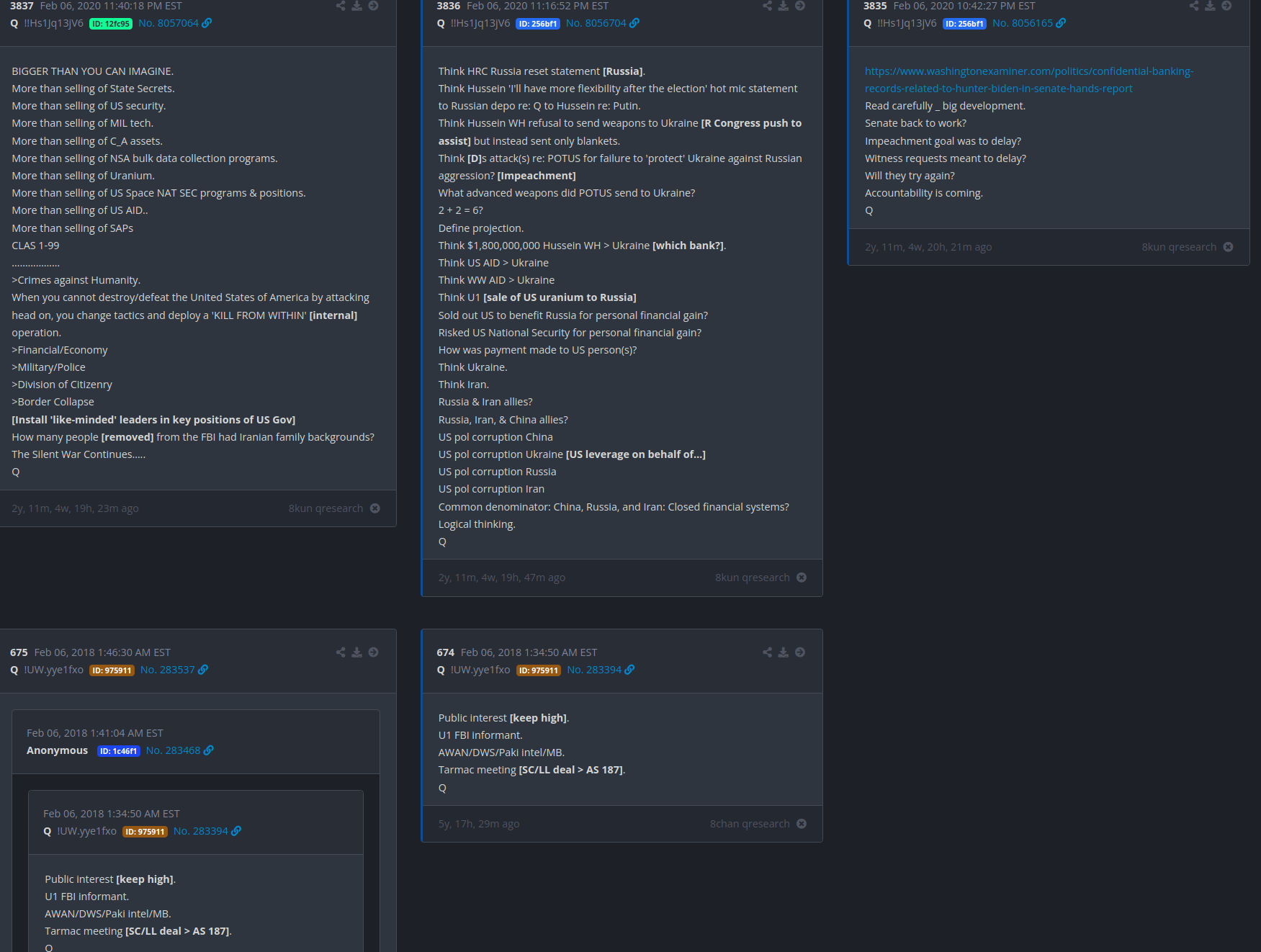The height and width of the screenshot is (952, 1261).
Task: Click post number 674
Action: pyautogui.click(x=446, y=652)
